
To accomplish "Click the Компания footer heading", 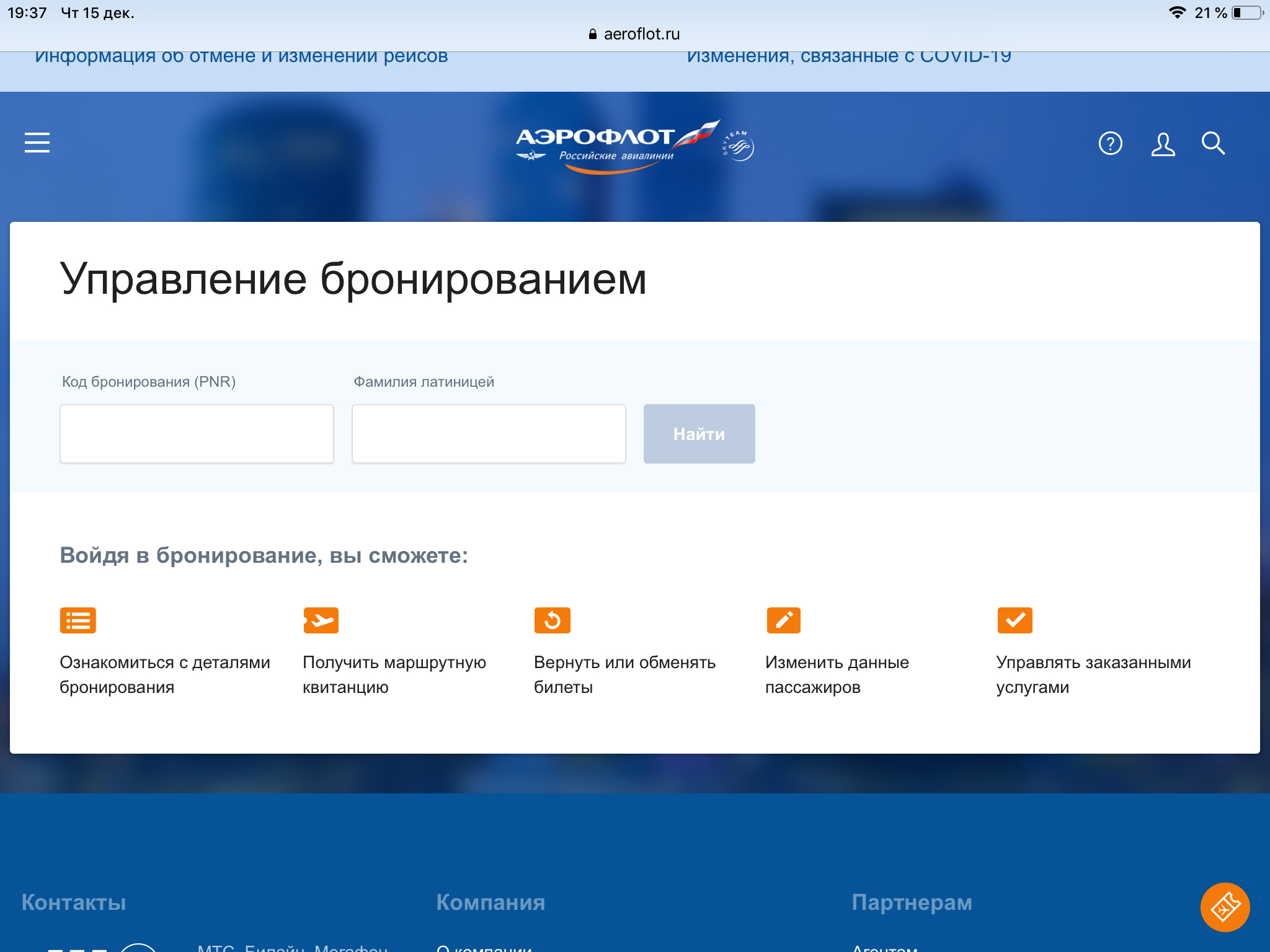I will coord(491,902).
